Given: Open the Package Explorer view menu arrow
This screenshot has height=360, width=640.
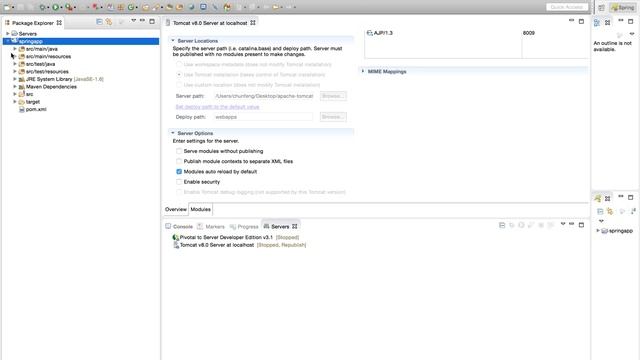Looking at the screenshot, I should (x=133, y=21).
